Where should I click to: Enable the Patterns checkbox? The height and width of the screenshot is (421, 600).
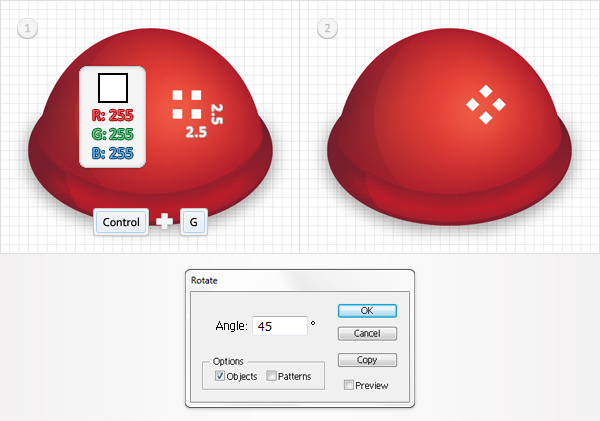pyautogui.click(x=271, y=376)
